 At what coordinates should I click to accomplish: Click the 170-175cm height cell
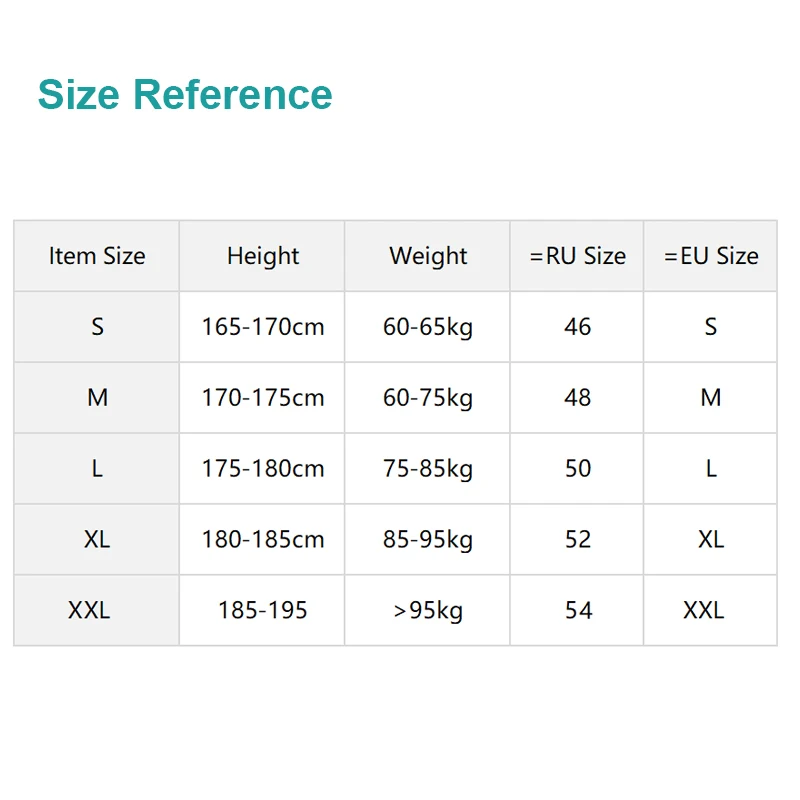(263, 398)
